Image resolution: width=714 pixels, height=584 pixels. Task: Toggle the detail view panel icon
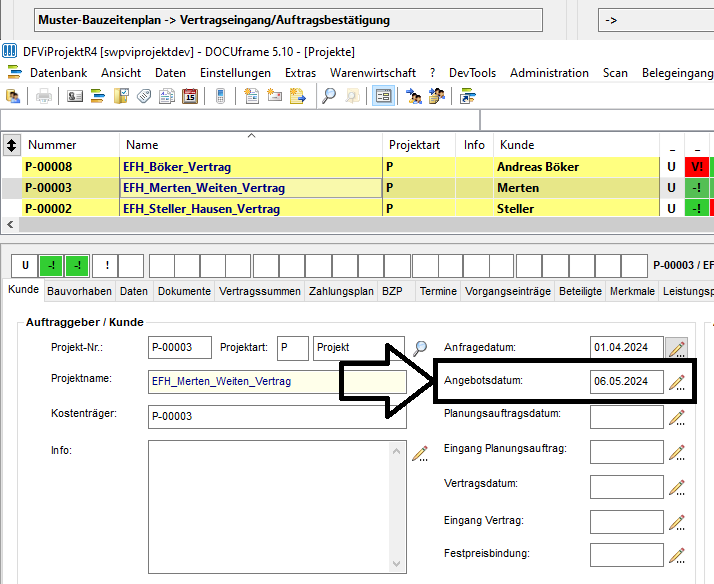pos(383,96)
